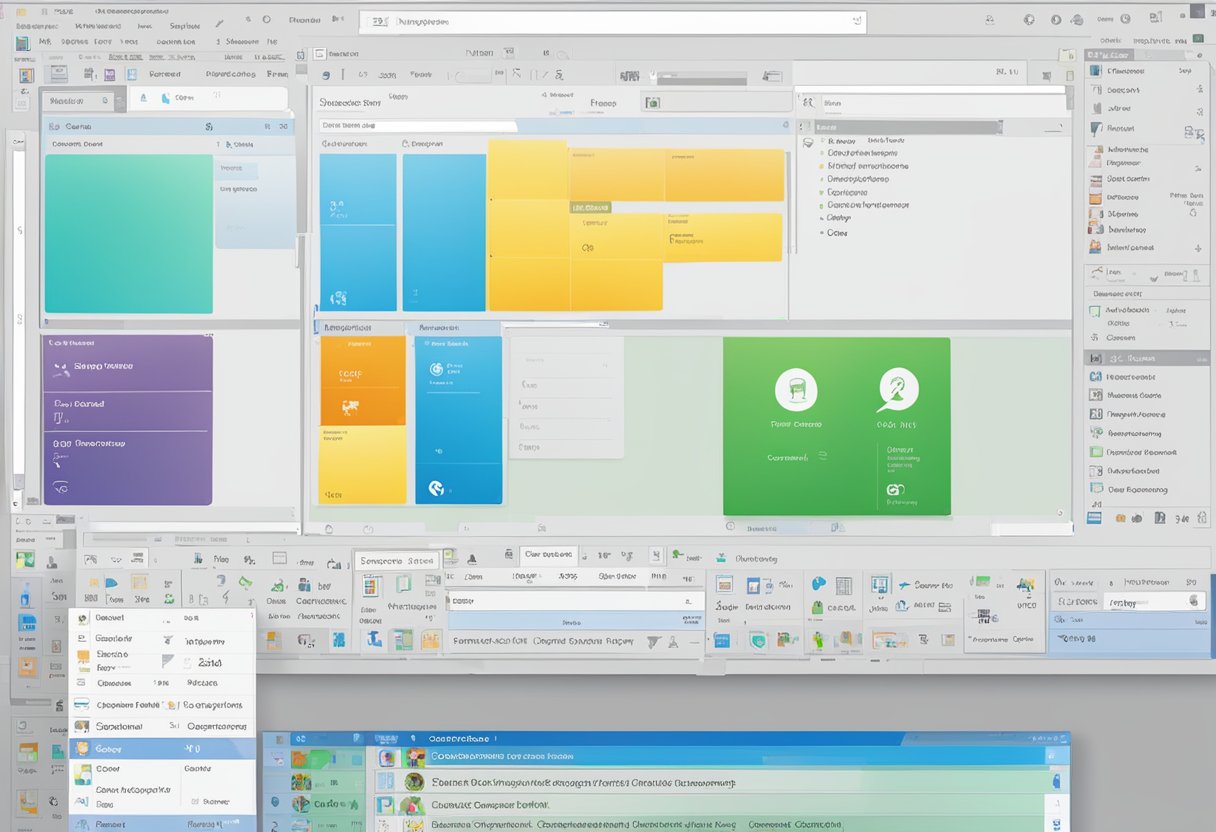This screenshot has width=1216, height=832.
Task: Click the round icon at bottom of blue tile
Action: 436,488
